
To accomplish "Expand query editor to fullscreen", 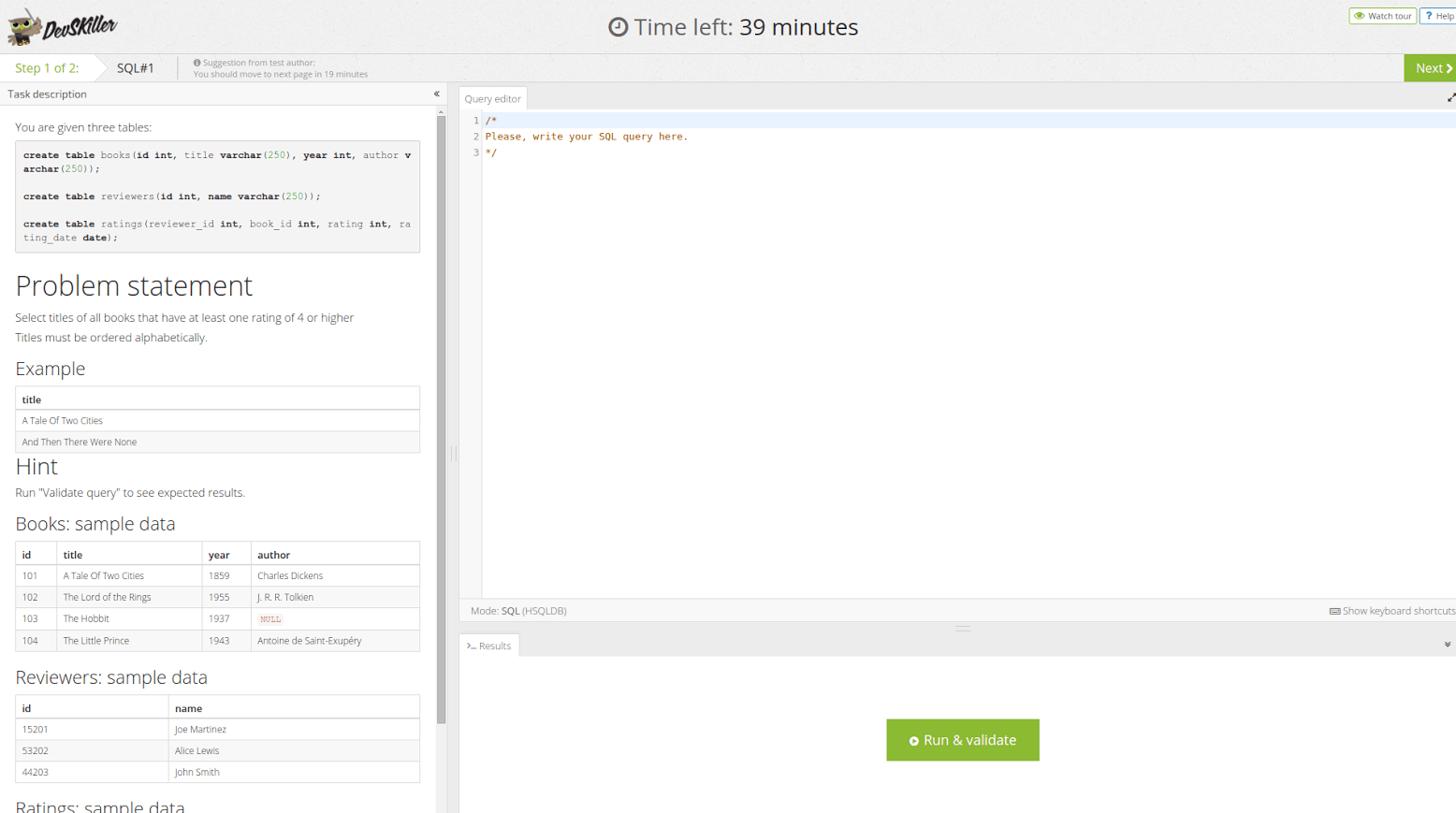I will tap(1450, 98).
